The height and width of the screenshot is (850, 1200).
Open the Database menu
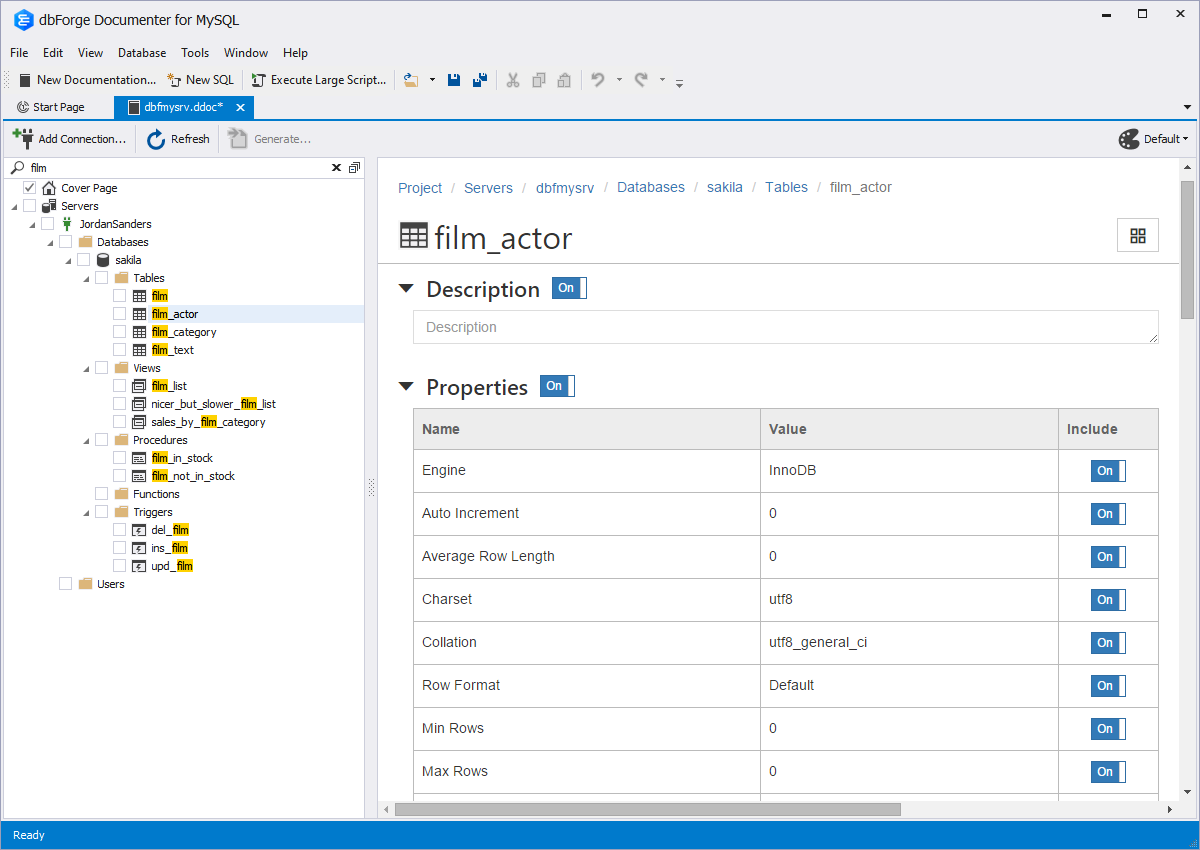pyautogui.click(x=142, y=53)
